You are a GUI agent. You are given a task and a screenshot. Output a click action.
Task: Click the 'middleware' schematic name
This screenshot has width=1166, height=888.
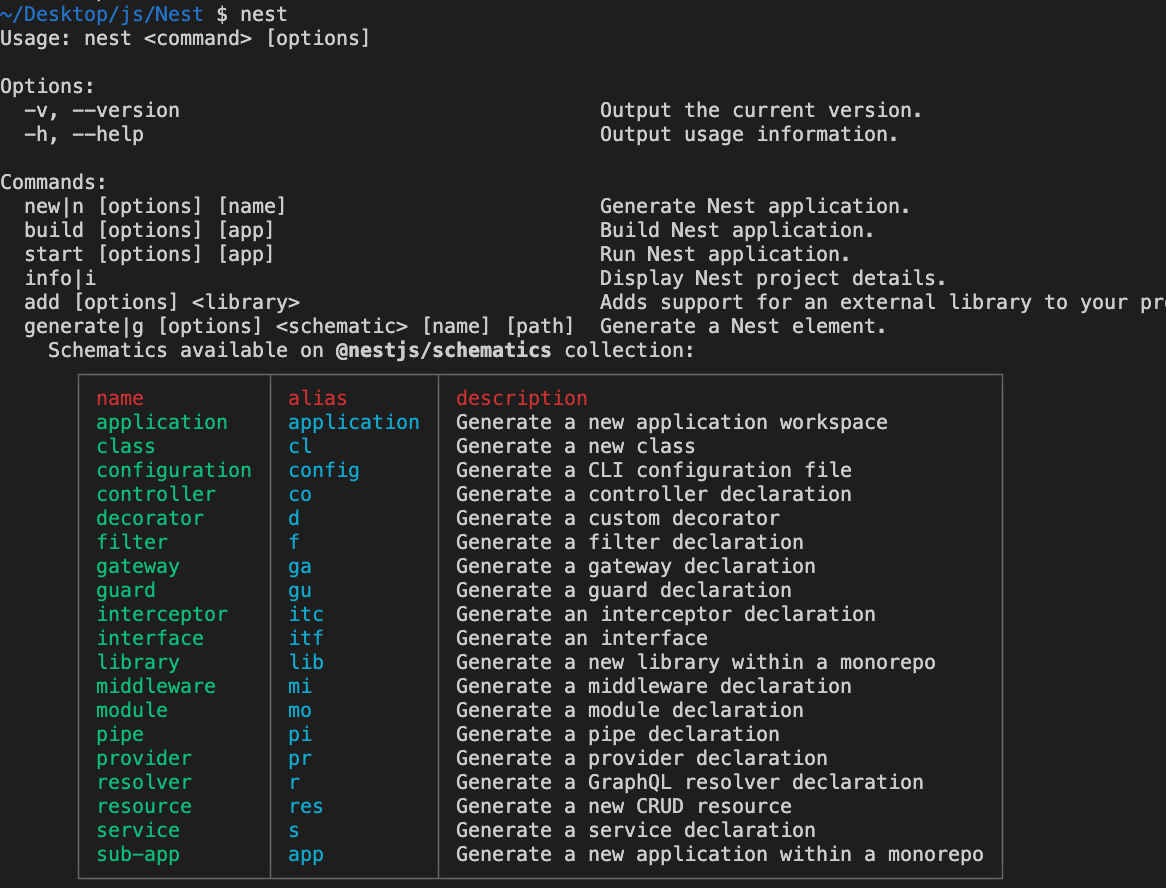pos(156,686)
